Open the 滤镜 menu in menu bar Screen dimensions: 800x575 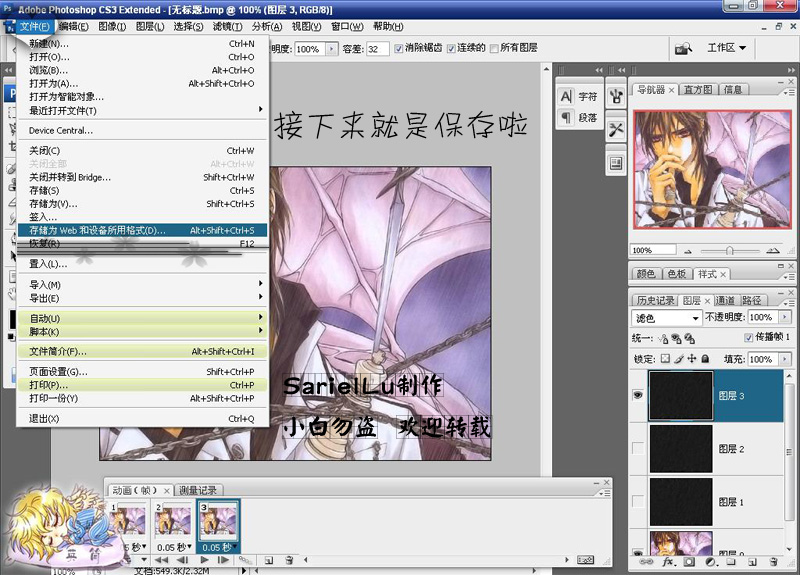coord(227,26)
